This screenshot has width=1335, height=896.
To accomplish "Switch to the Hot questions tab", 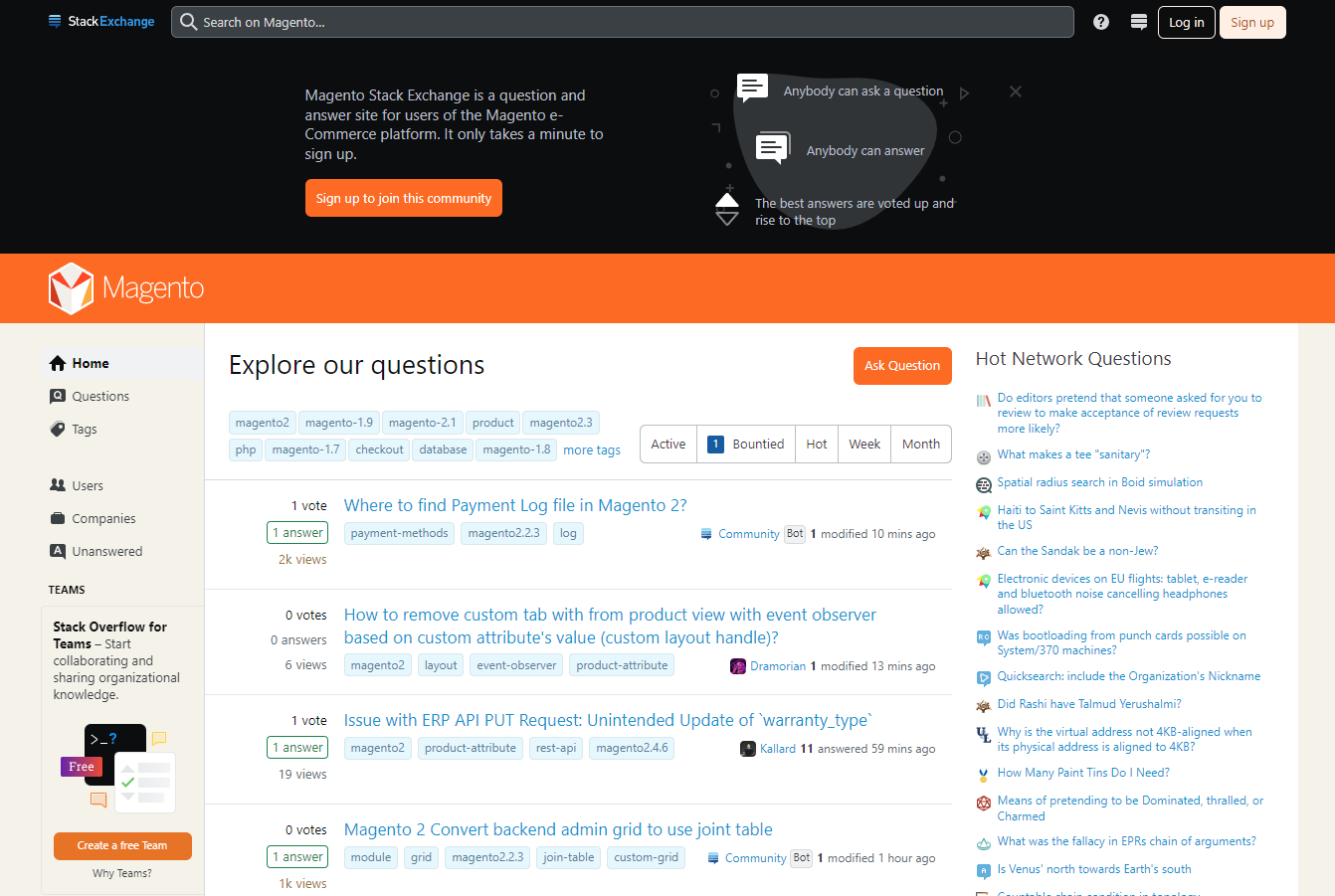I will pos(817,444).
